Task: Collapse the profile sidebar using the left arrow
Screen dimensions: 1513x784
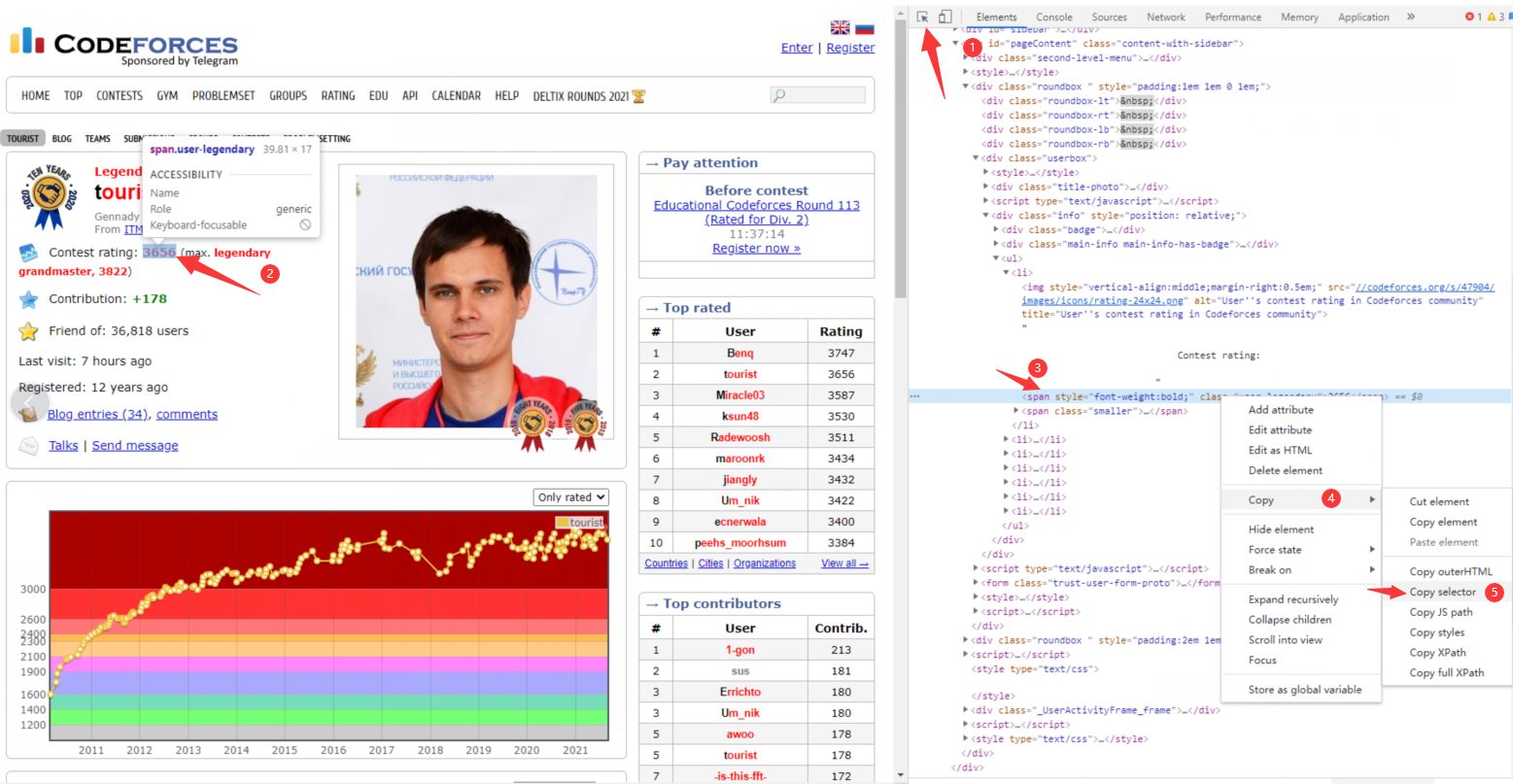Action: point(26,401)
